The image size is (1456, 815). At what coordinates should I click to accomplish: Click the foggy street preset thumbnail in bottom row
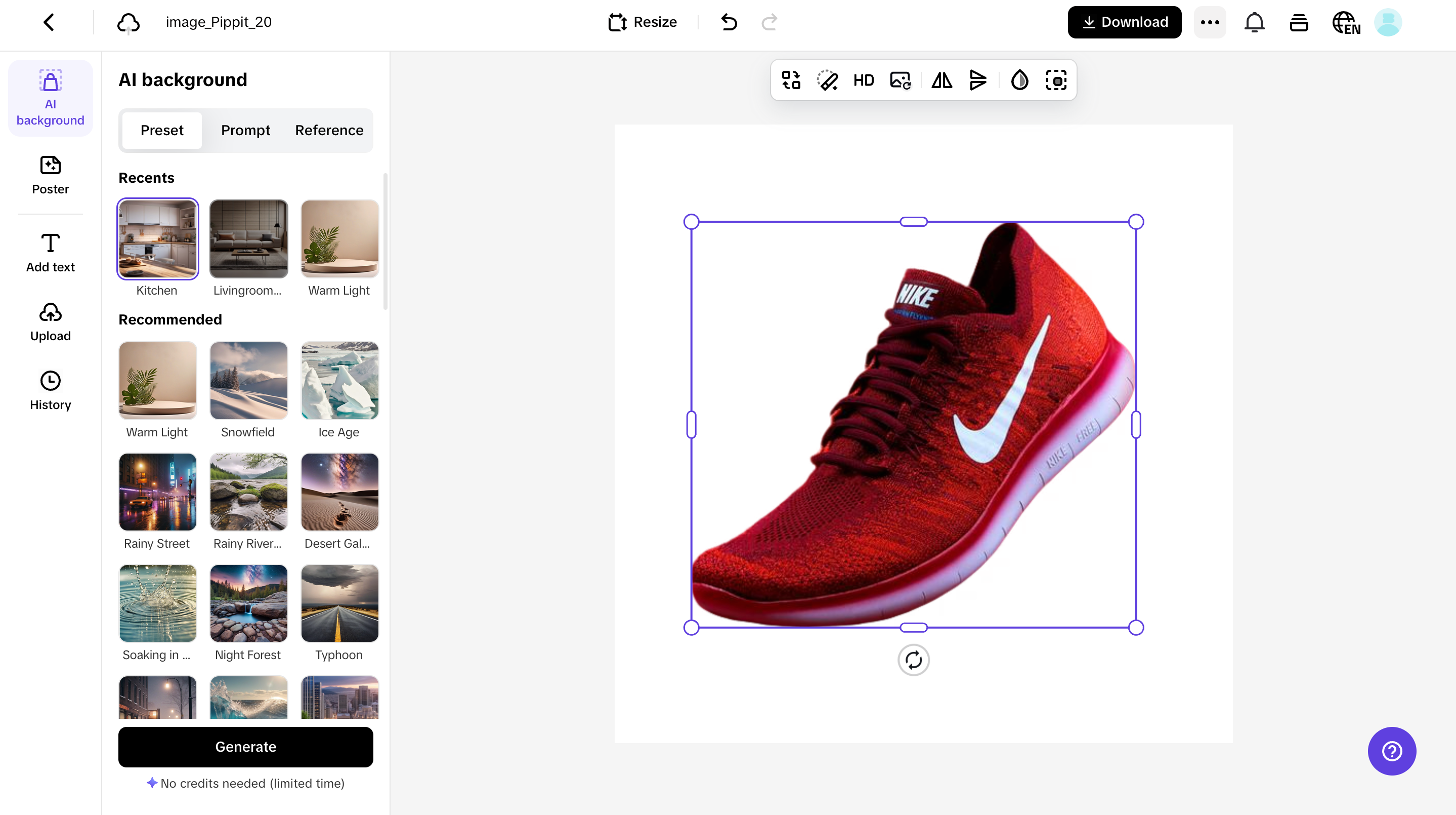pos(158,697)
